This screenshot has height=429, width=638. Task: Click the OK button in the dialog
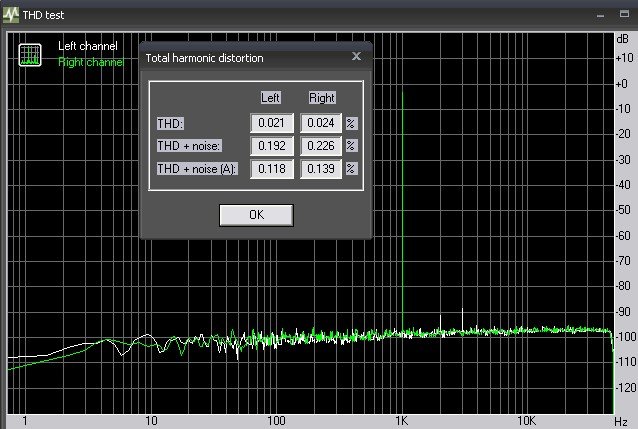point(256,215)
